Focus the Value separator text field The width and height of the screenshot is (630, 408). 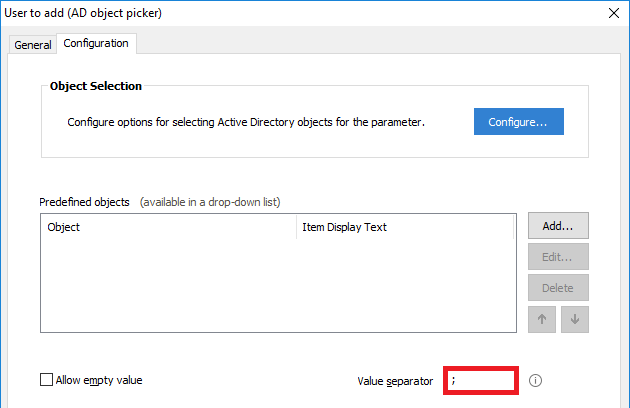(481, 380)
